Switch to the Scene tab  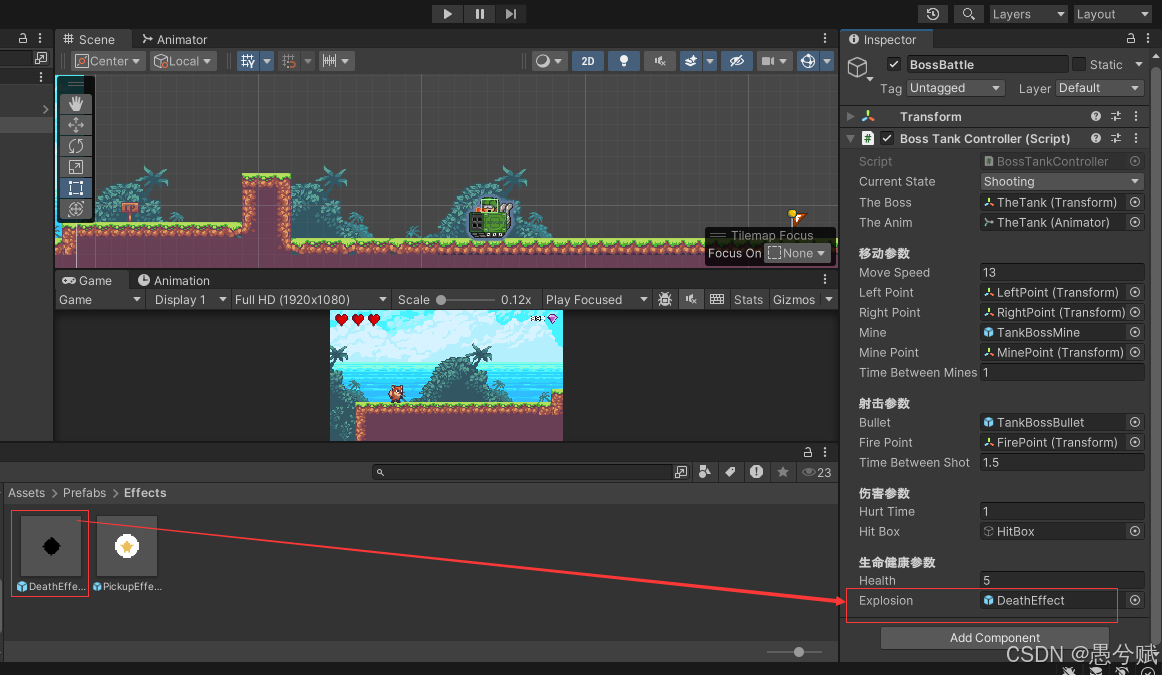pos(89,39)
